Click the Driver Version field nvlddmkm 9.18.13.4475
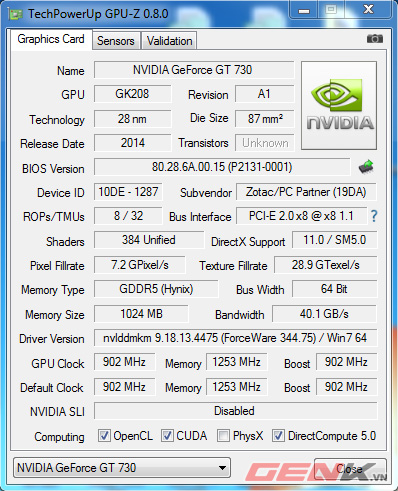This screenshot has width=398, height=491. [235, 338]
